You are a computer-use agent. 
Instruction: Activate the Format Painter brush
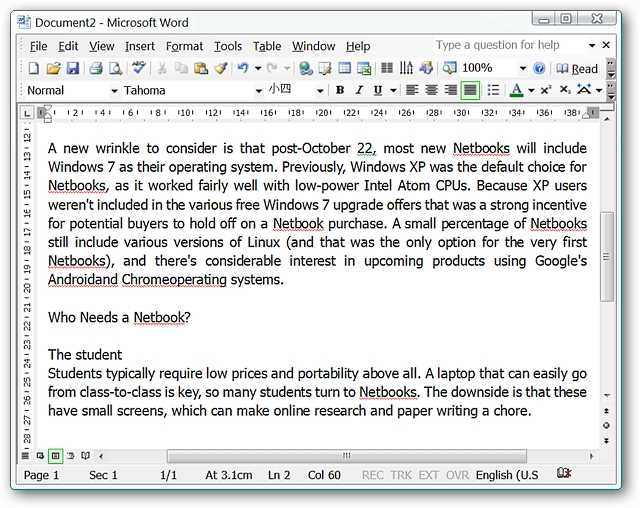click(x=221, y=68)
